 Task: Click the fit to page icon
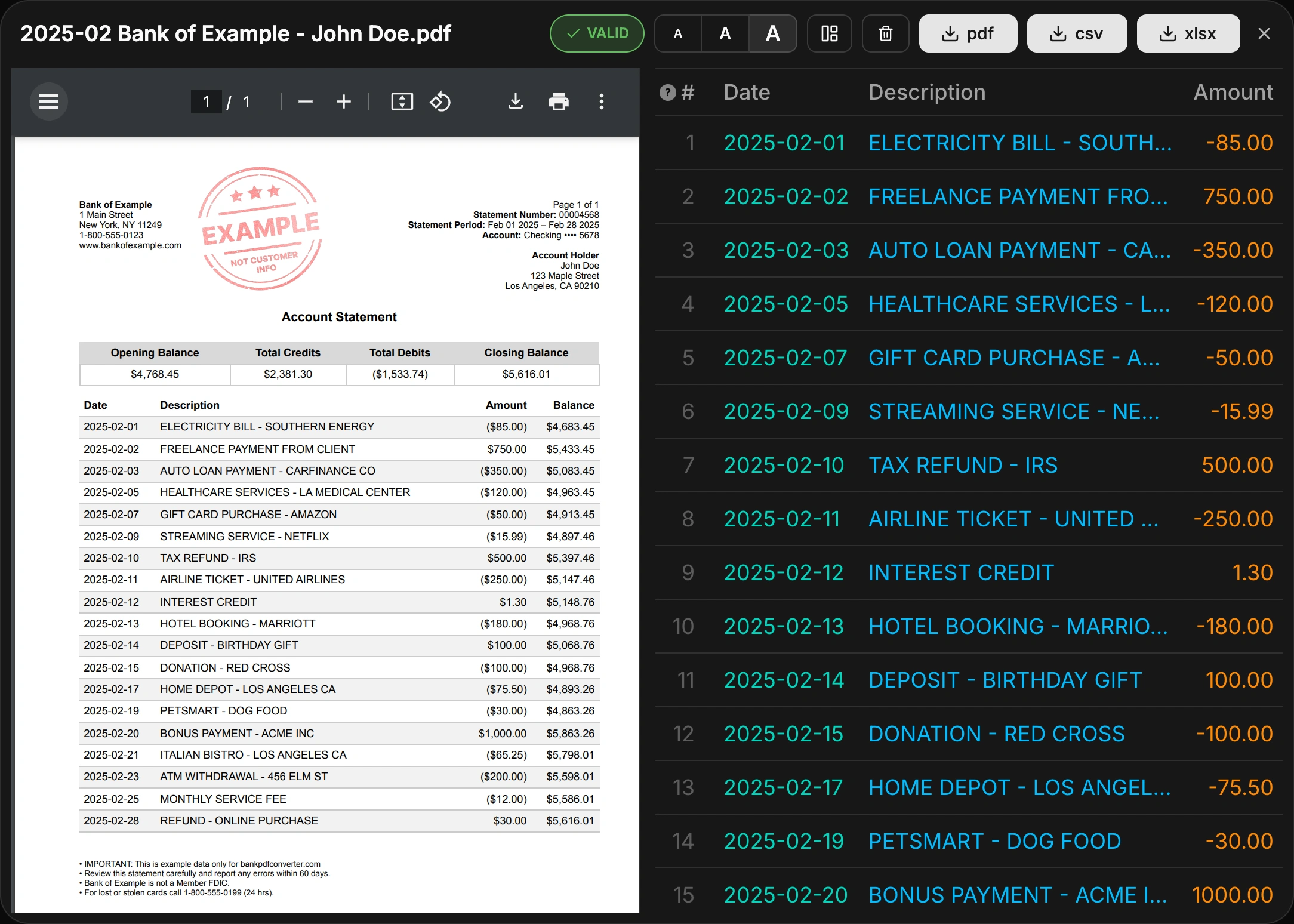point(402,101)
